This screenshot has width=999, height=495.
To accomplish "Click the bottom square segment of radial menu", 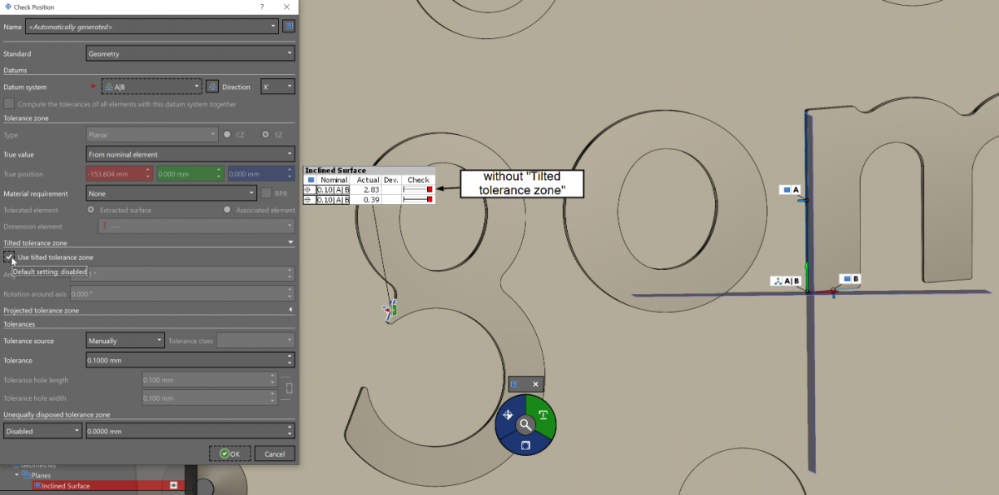I will tap(526, 444).
